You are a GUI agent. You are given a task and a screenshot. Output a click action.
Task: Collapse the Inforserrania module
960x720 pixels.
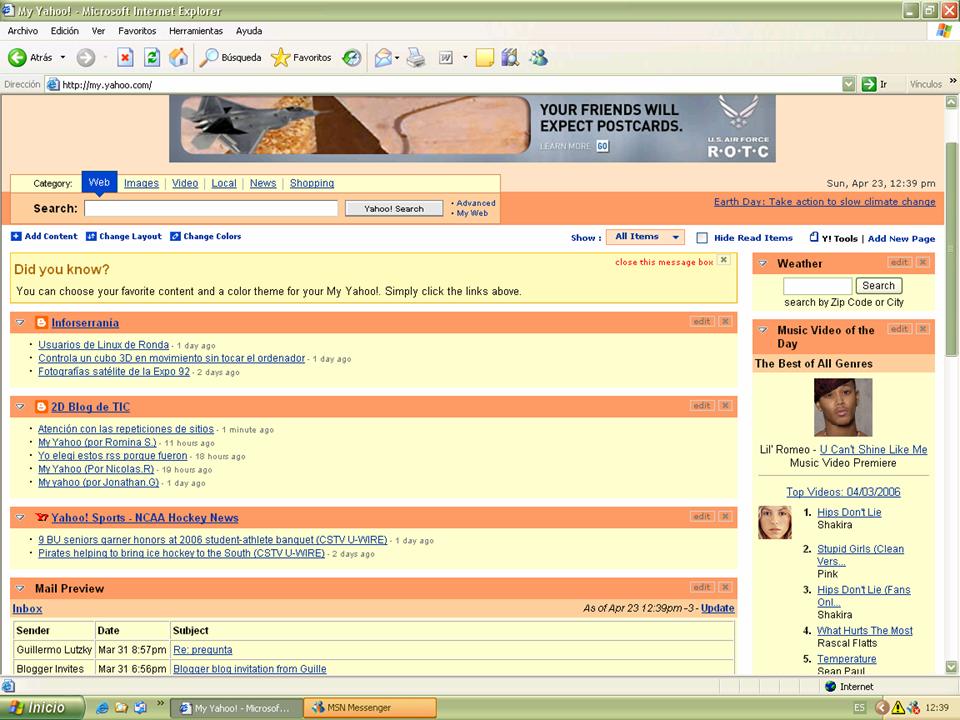[x=20, y=323]
